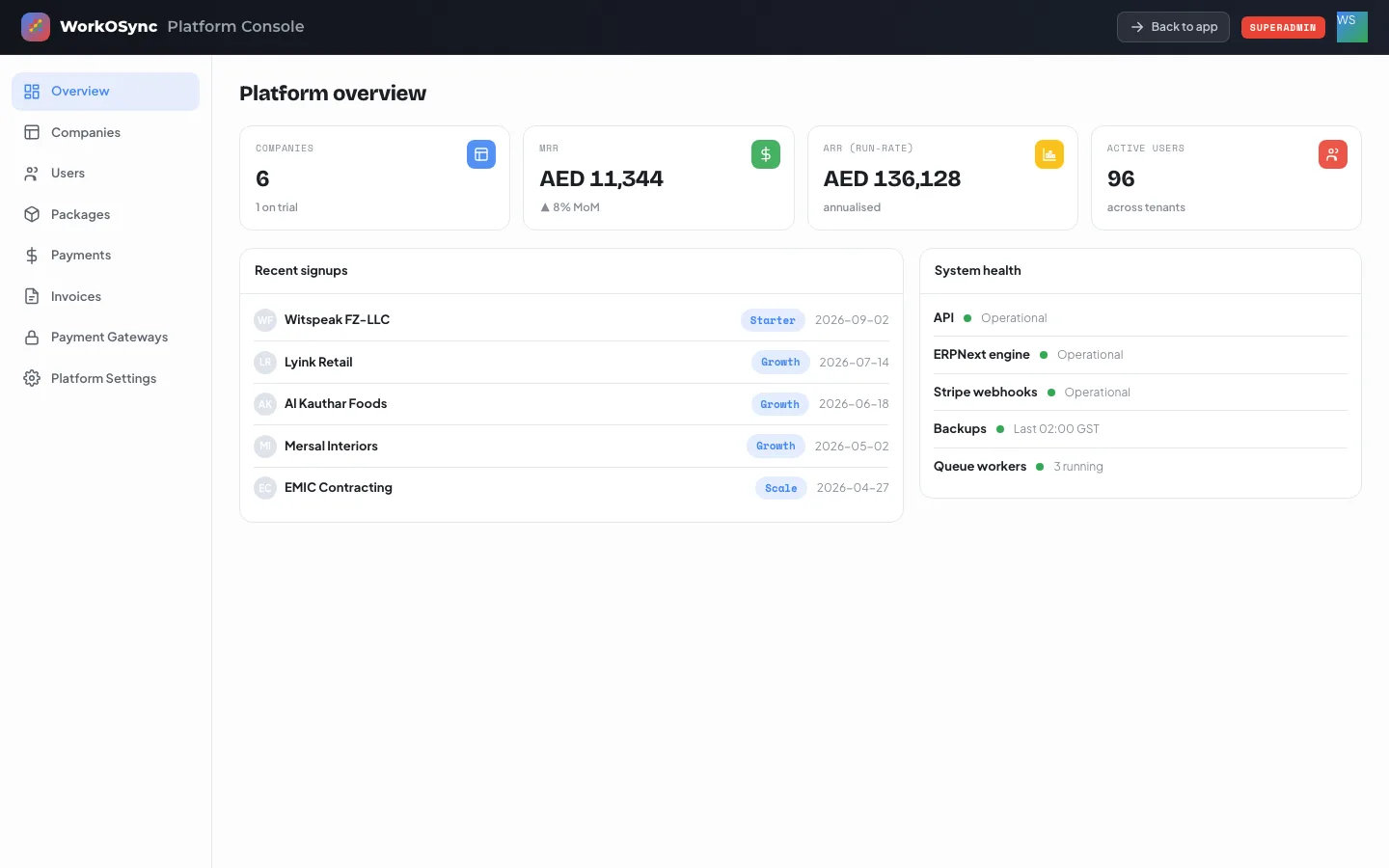This screenshot has height=868, width=1389.
Task: Open the Users section
Action: tap(105, 174)
